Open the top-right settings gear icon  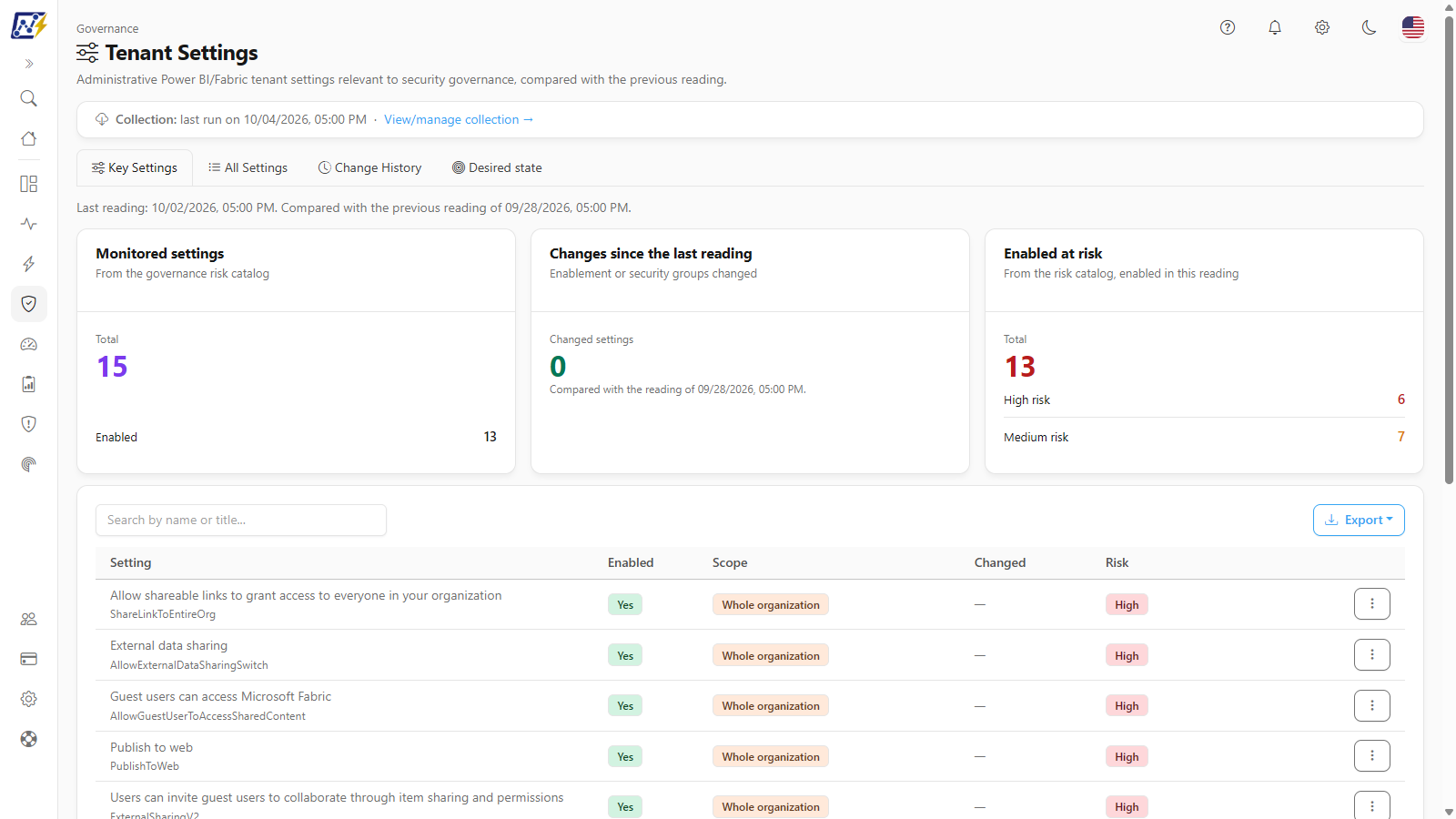(x=1322, y=27)
